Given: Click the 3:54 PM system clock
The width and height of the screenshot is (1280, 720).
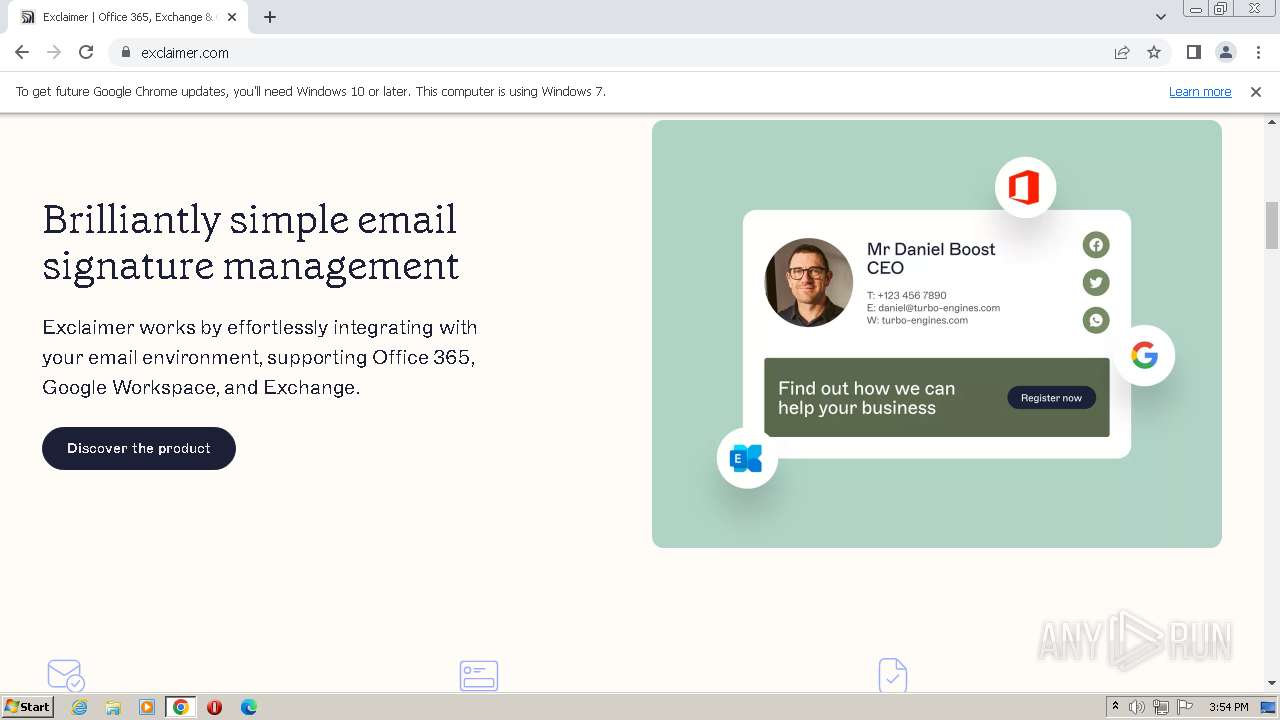Looking at the screenshot, I should click(1228, 707).
